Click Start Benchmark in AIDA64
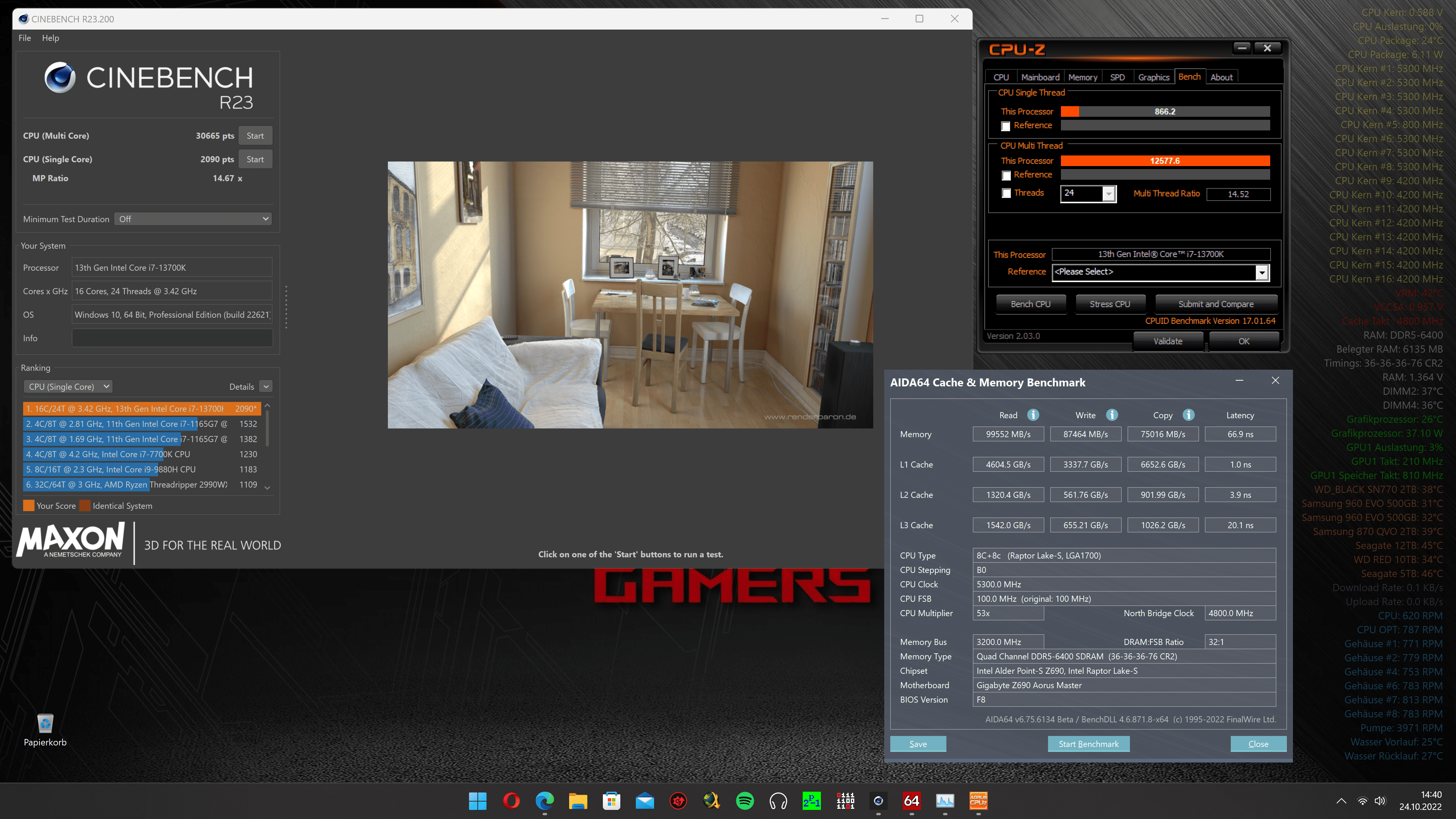1456x819 pixels. coord(1088,744)
